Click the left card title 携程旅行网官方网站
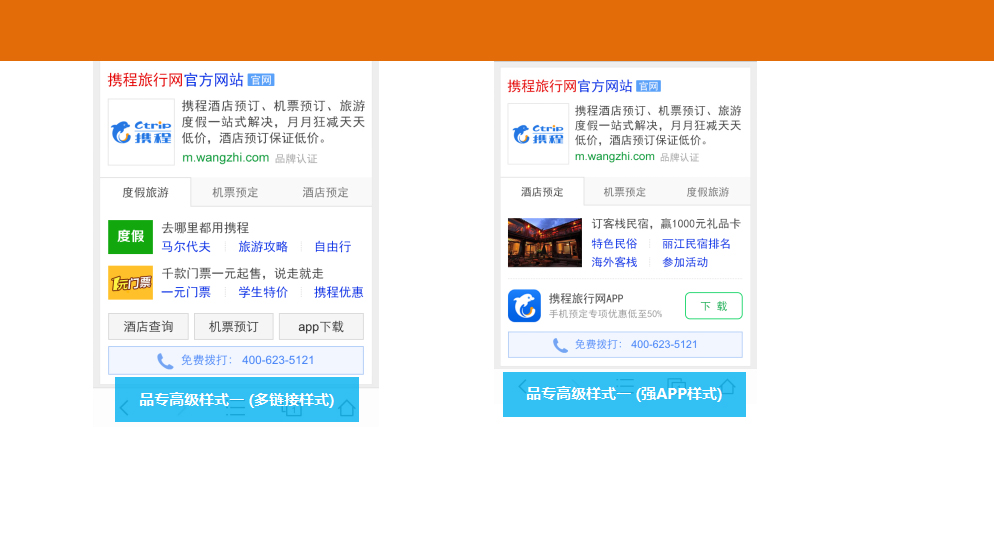The height and width of the screenshot is (559, 994). pos(176,80)
